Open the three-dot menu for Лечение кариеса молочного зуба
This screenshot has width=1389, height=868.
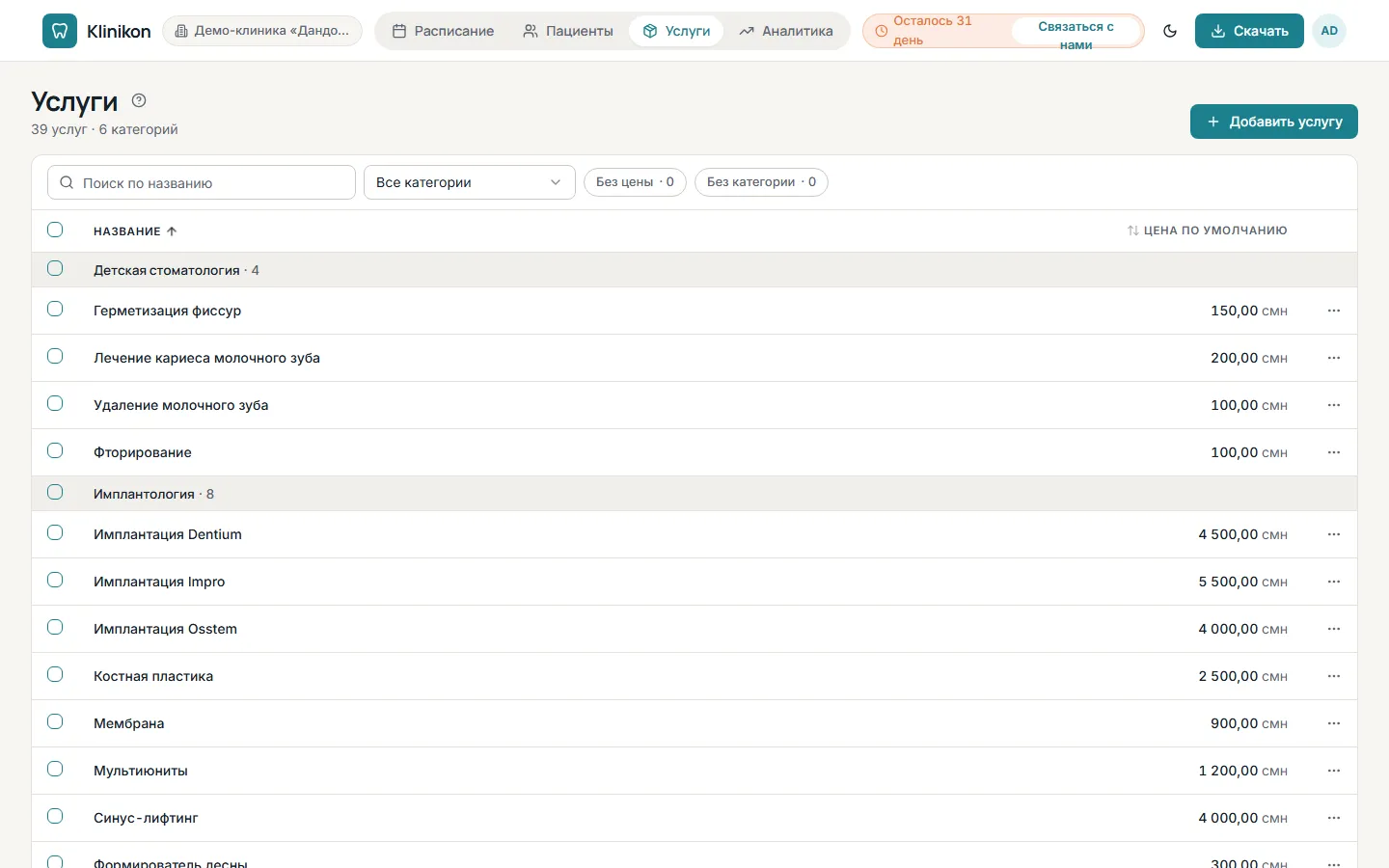[1334, 358]
